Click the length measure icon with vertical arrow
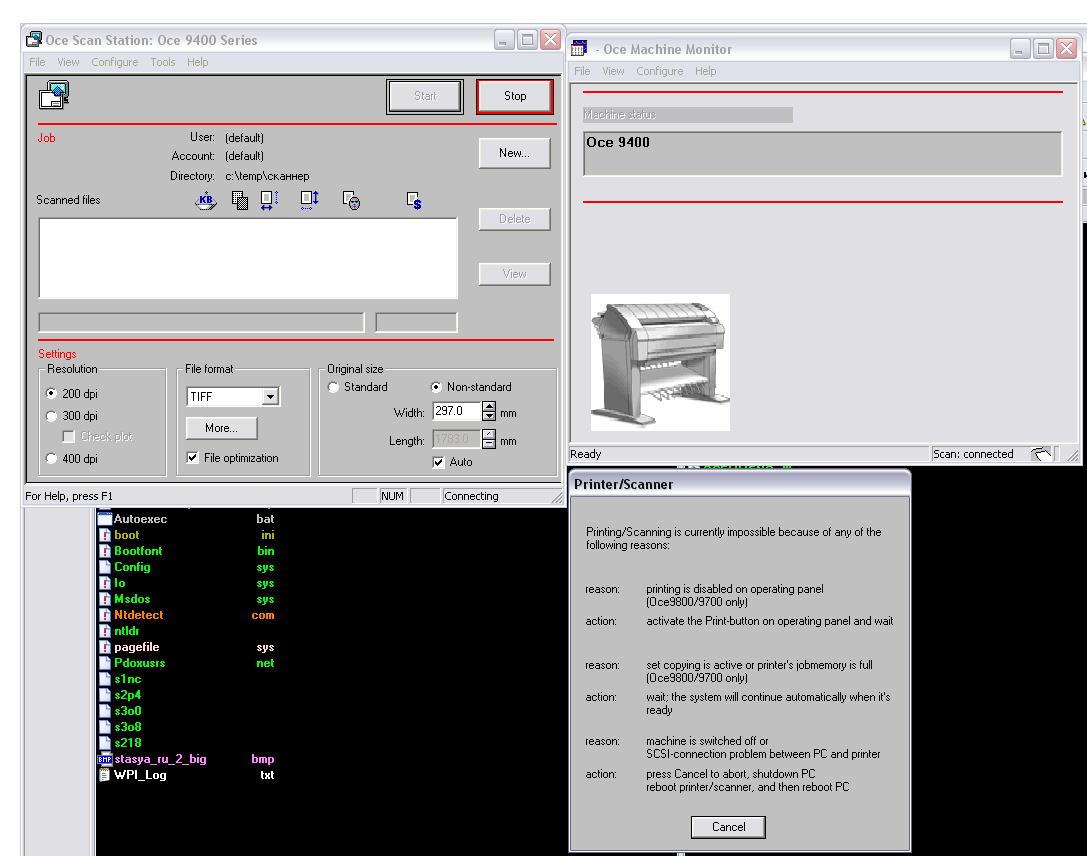The height and width of the screenshot is (856, 1087). (x=309, y=201)
